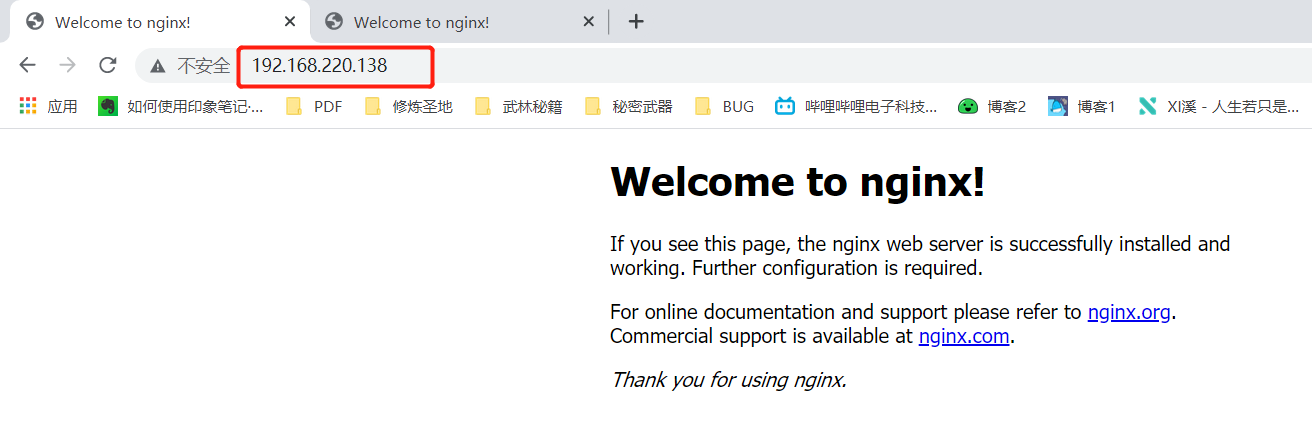Click the 'Commercial support is available at' text
The width and height of the screenshot is (1312, 426).
pos(762,336)
